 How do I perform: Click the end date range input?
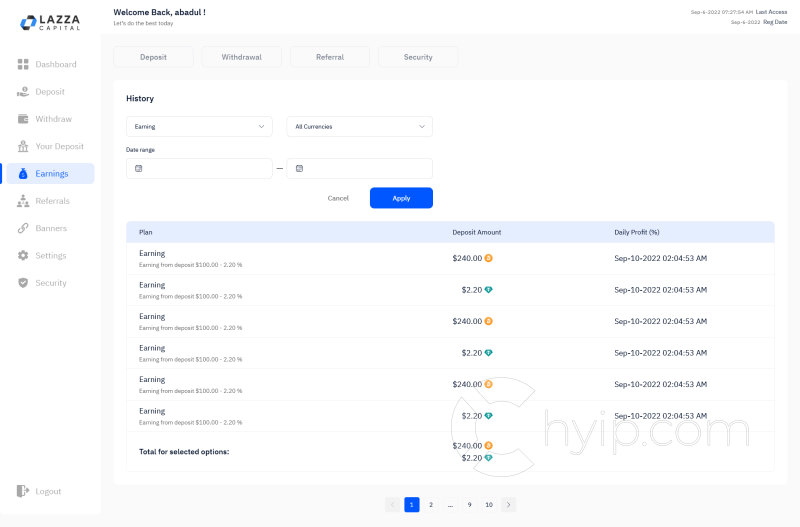pyautogui.click(x=360, y=168)
